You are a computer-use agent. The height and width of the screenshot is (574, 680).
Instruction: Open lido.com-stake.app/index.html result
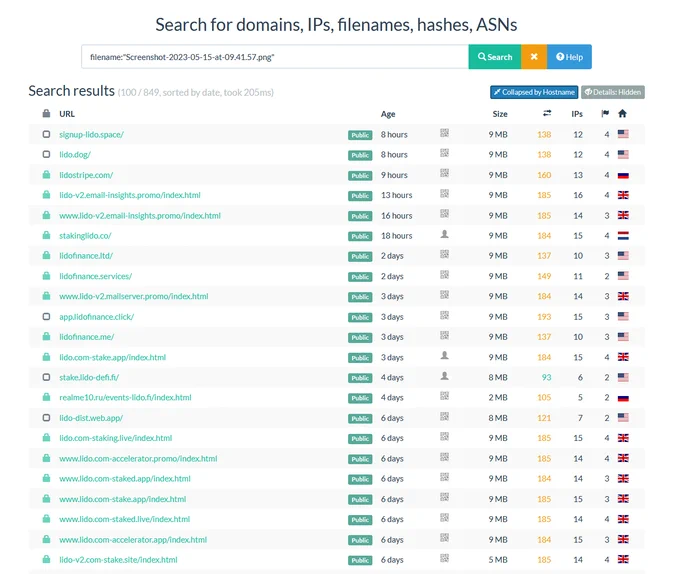pyautogui.click(x=113, y=357)
